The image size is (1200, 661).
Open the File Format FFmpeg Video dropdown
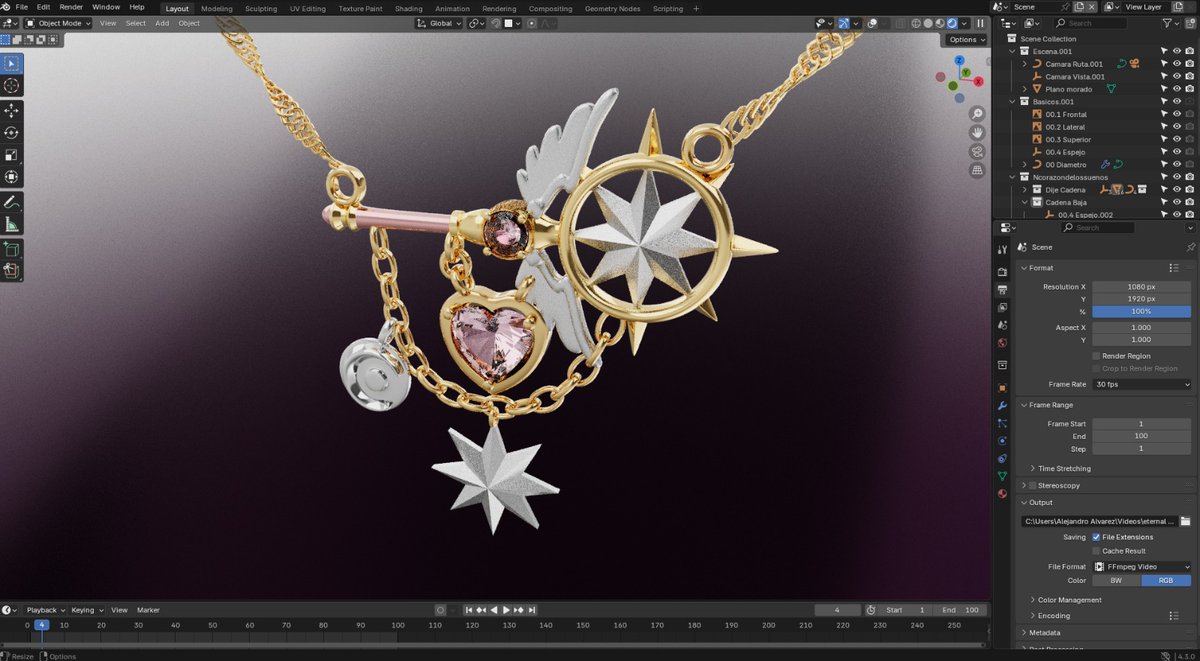tap(1142, 566)
